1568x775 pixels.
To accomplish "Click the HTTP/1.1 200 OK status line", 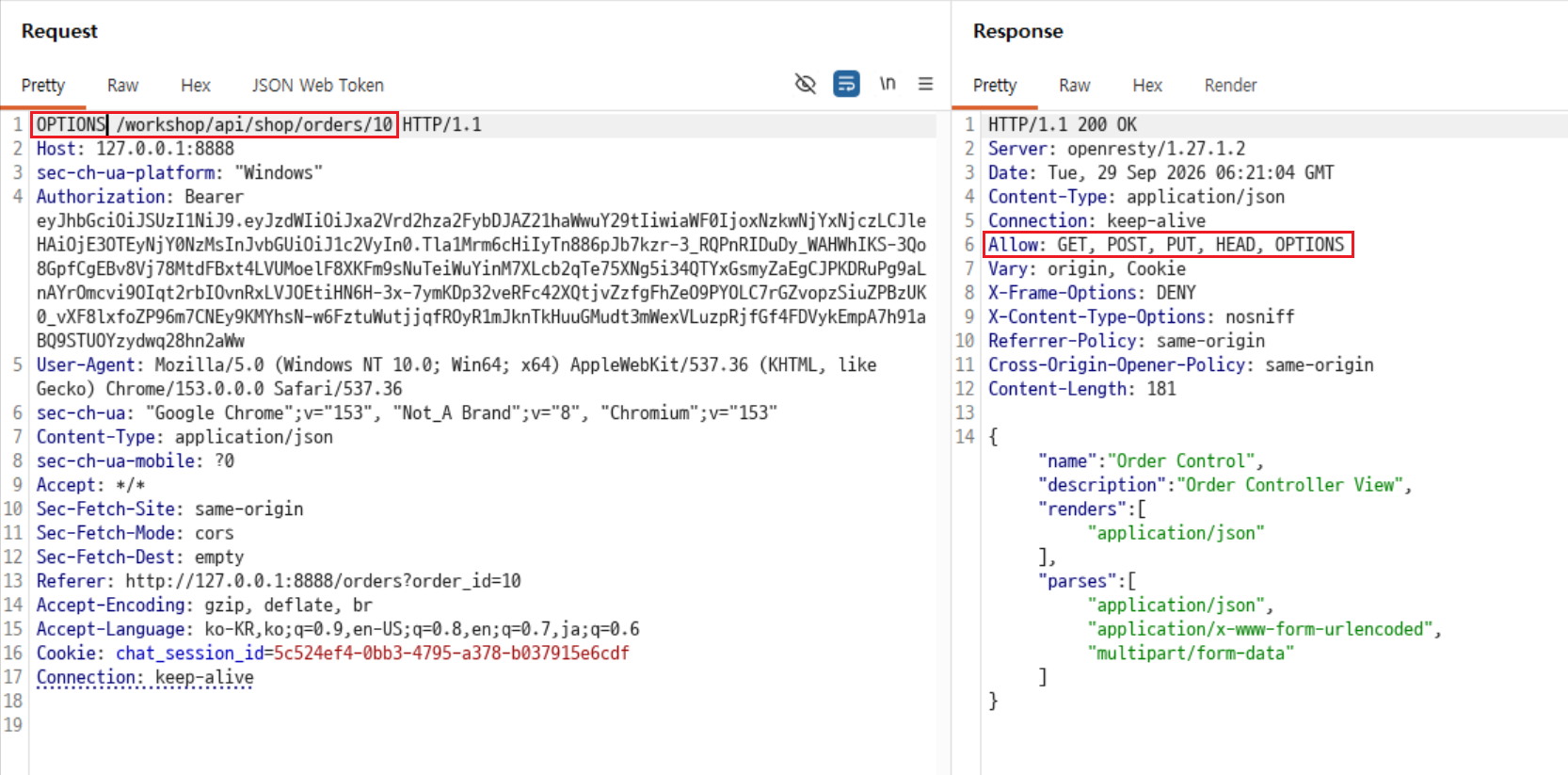I will 1063,124.
